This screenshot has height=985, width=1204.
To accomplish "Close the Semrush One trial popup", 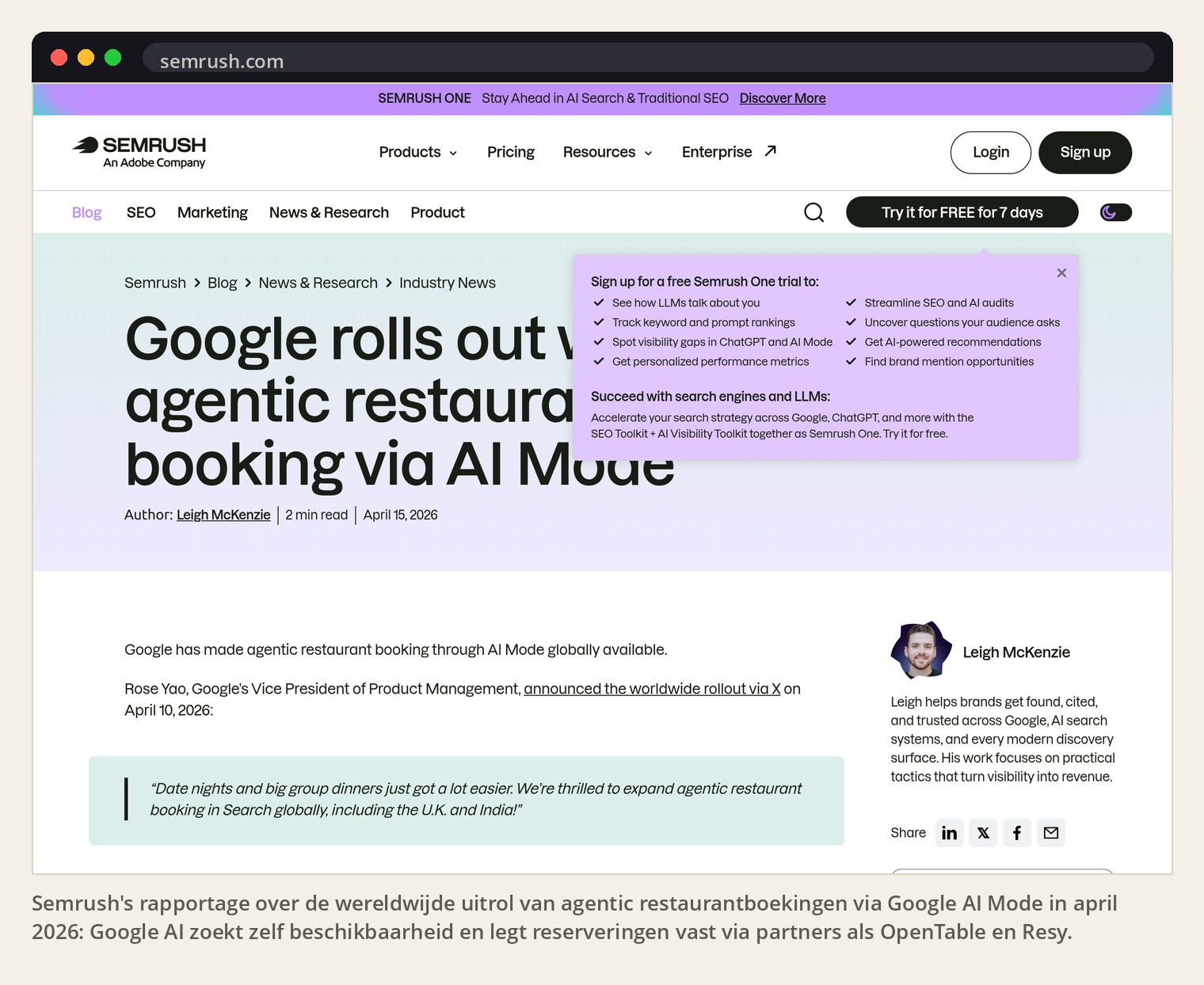I will click(x=1061, y=272).
